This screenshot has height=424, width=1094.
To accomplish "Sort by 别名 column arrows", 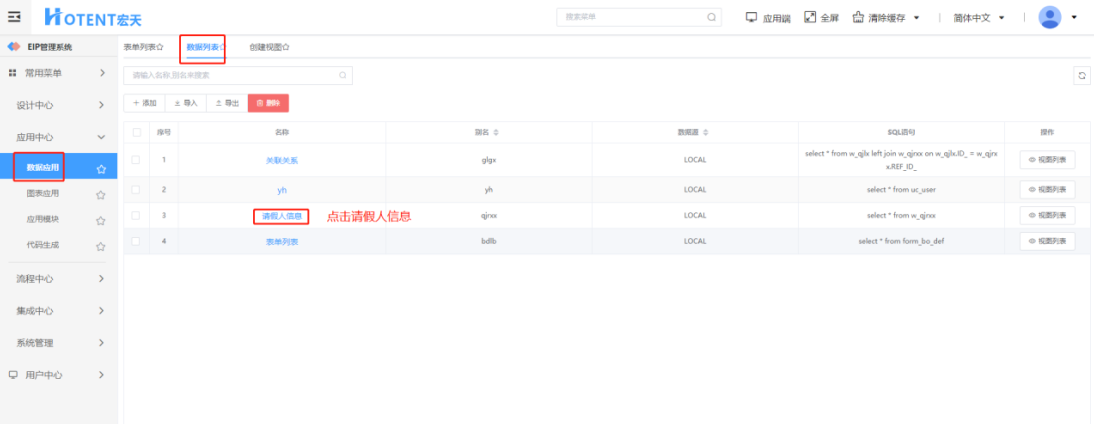I will [x=496, y=132].
